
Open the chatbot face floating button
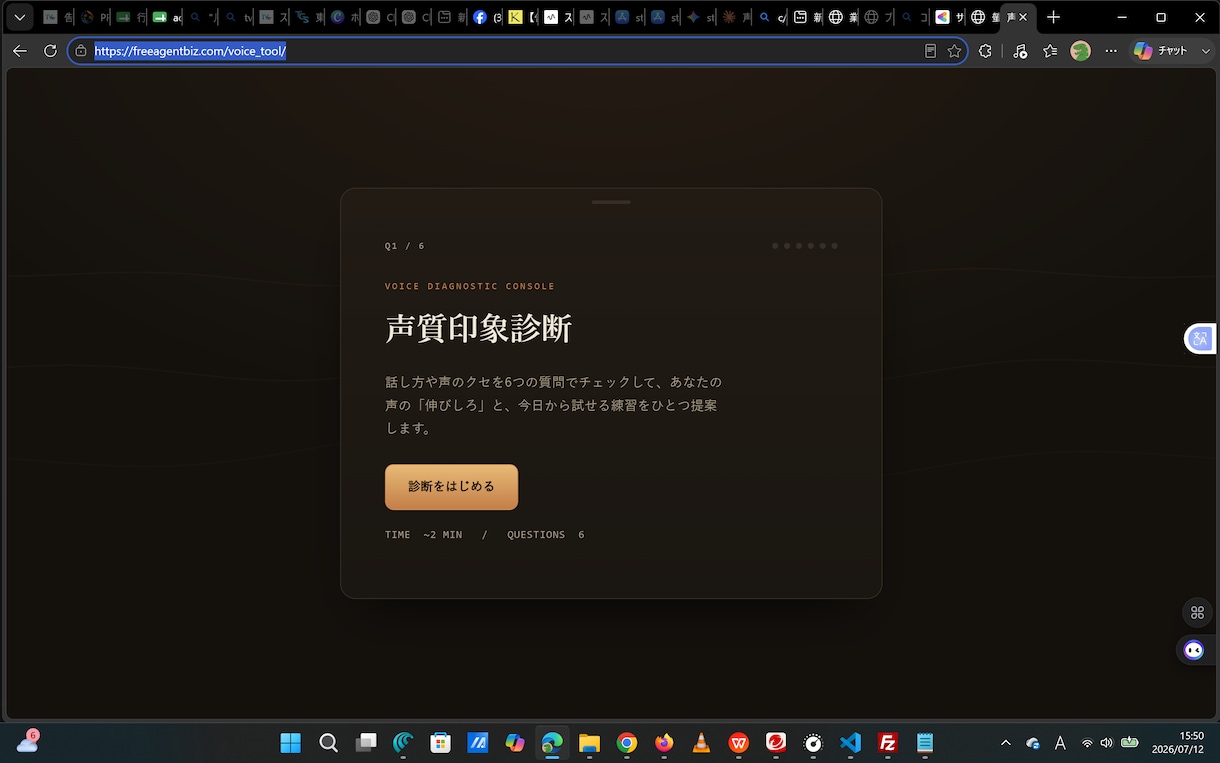tap(1194, 650)
